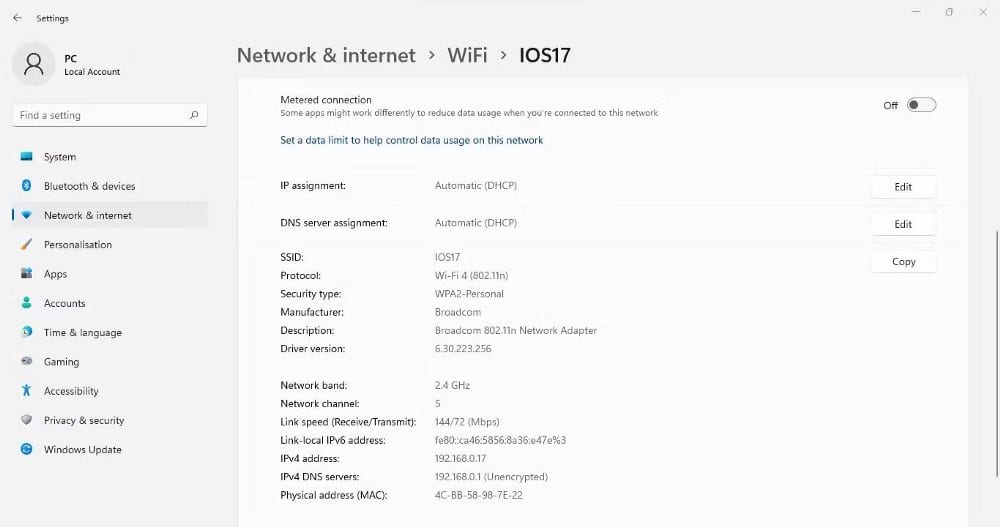This screenshot has height=527, width=1000.
Task: Click the search magnifier icon
Action: click(194, 115)
